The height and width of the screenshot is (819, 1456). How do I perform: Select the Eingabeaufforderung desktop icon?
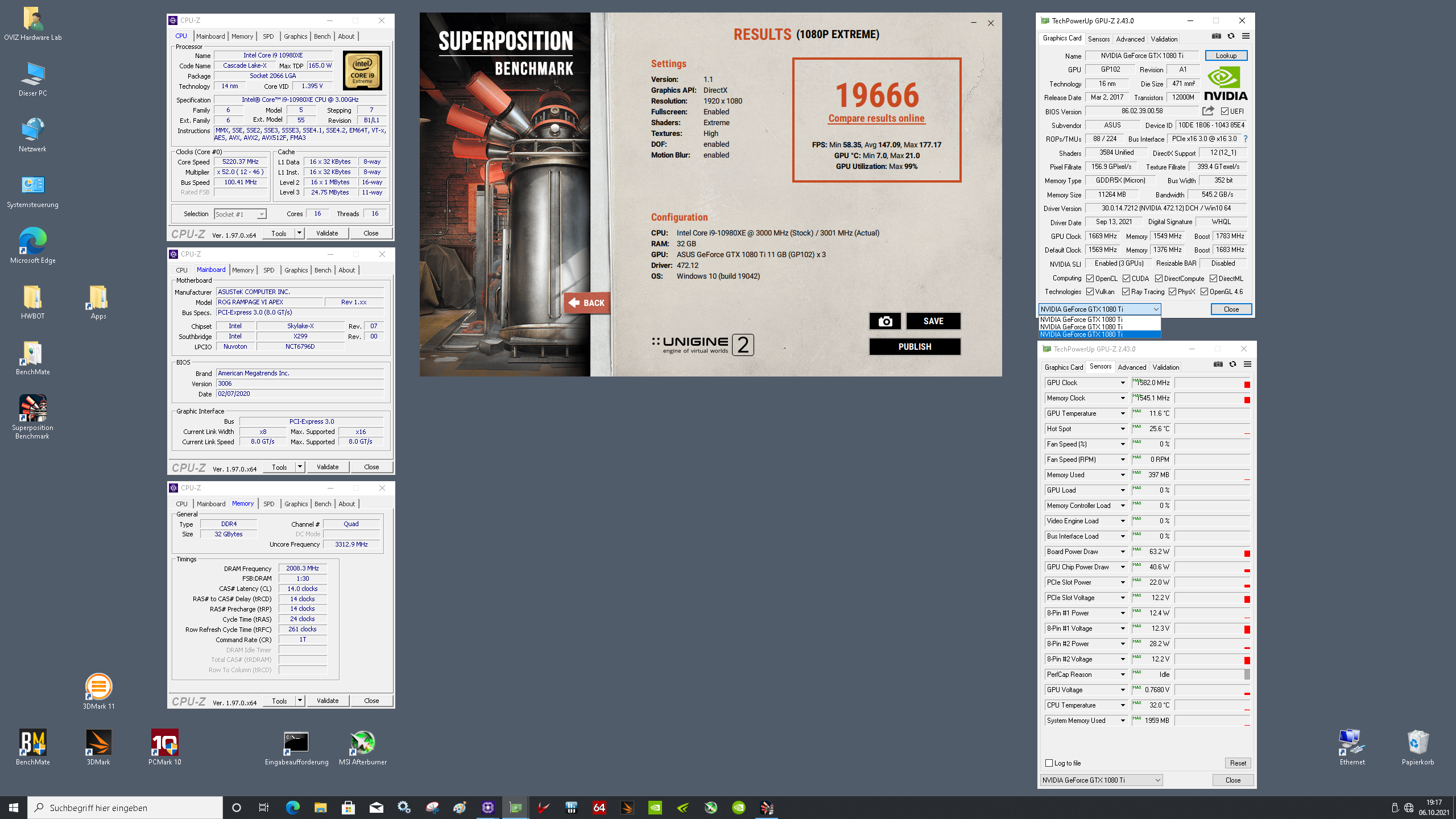(x=296, y=747)
